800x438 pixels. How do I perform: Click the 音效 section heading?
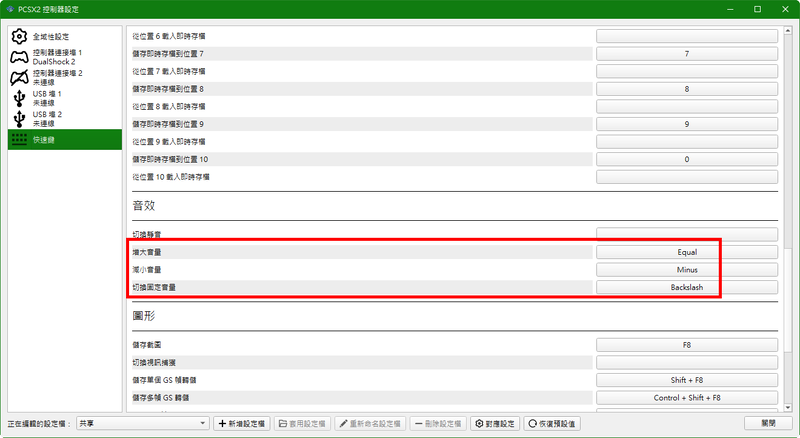point(144,206)
